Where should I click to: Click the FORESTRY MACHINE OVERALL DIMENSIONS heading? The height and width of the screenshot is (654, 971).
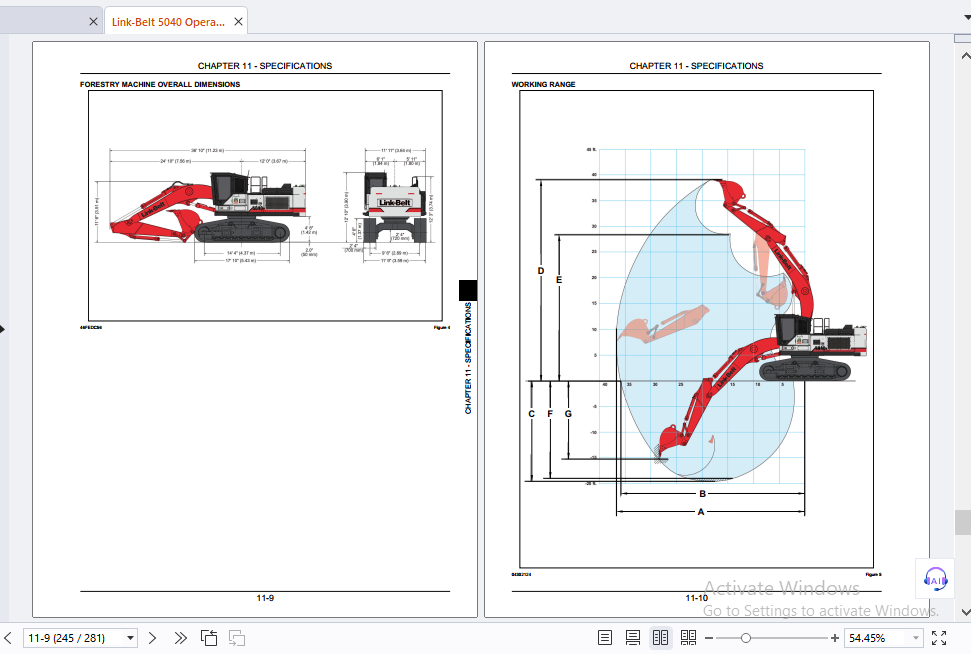(x=160, y=84)
